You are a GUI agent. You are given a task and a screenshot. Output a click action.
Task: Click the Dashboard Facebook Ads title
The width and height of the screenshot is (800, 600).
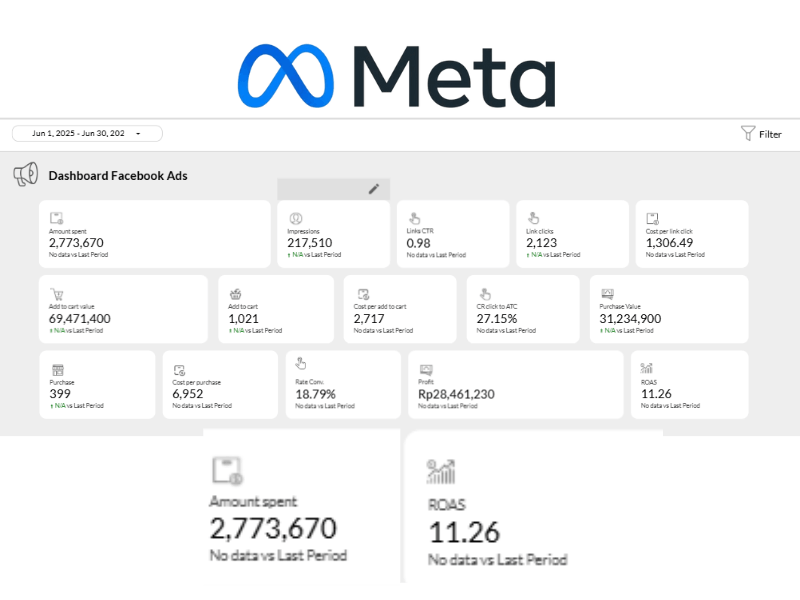(x=118, y=176)
